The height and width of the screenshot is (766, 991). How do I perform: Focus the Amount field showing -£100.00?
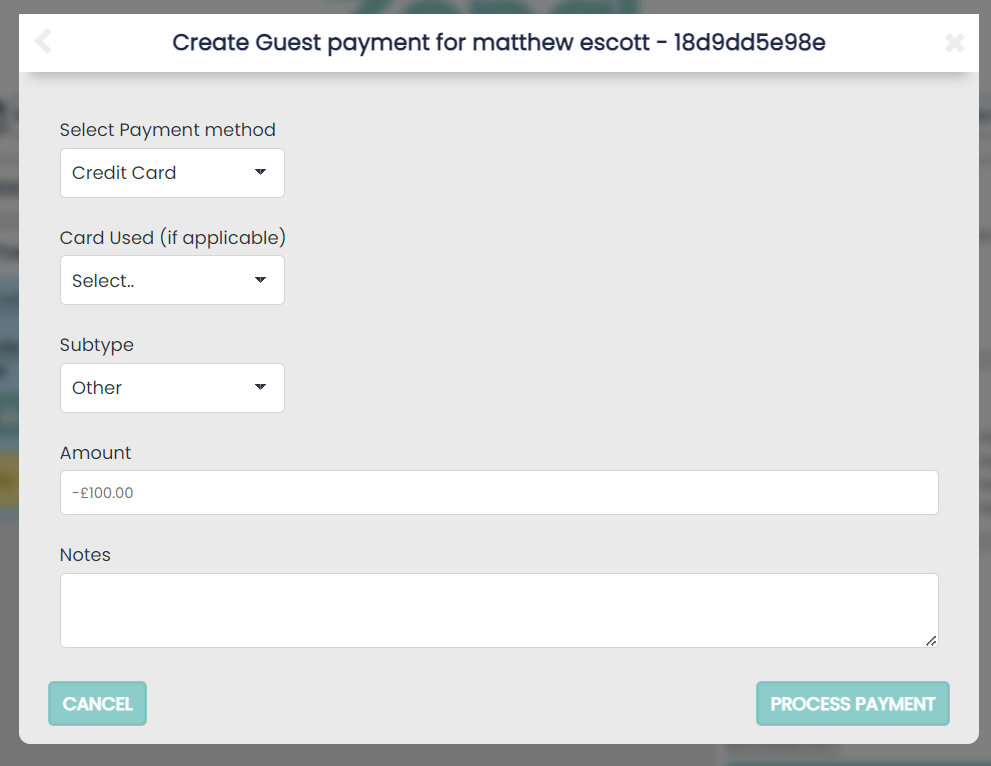tap(499, 492)
